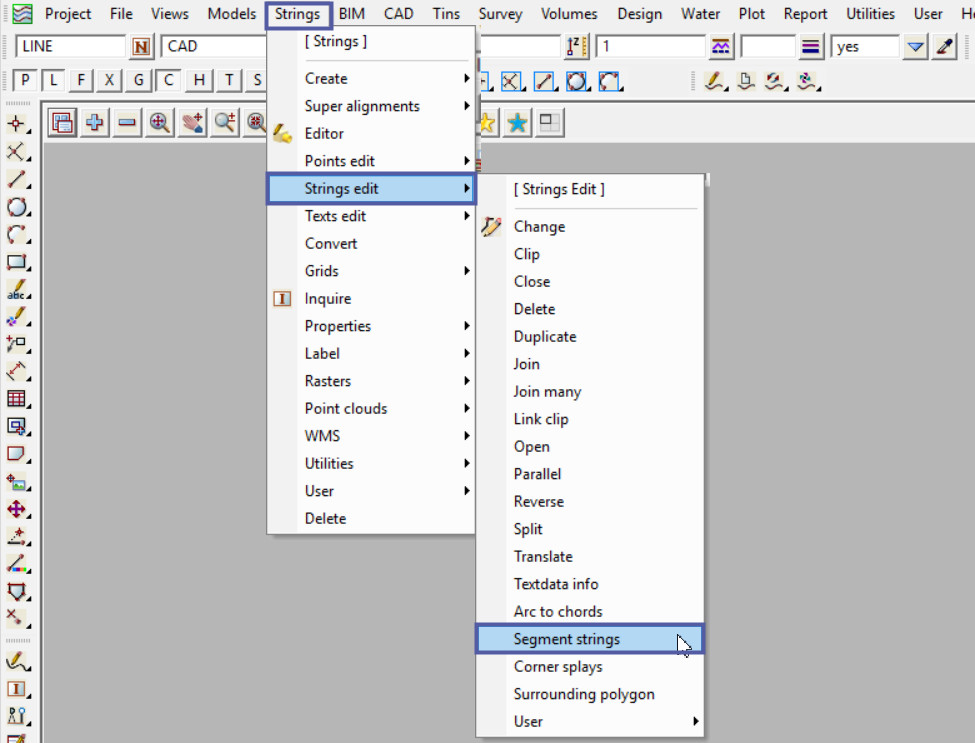Click the pan hand icon

(192, 122)
